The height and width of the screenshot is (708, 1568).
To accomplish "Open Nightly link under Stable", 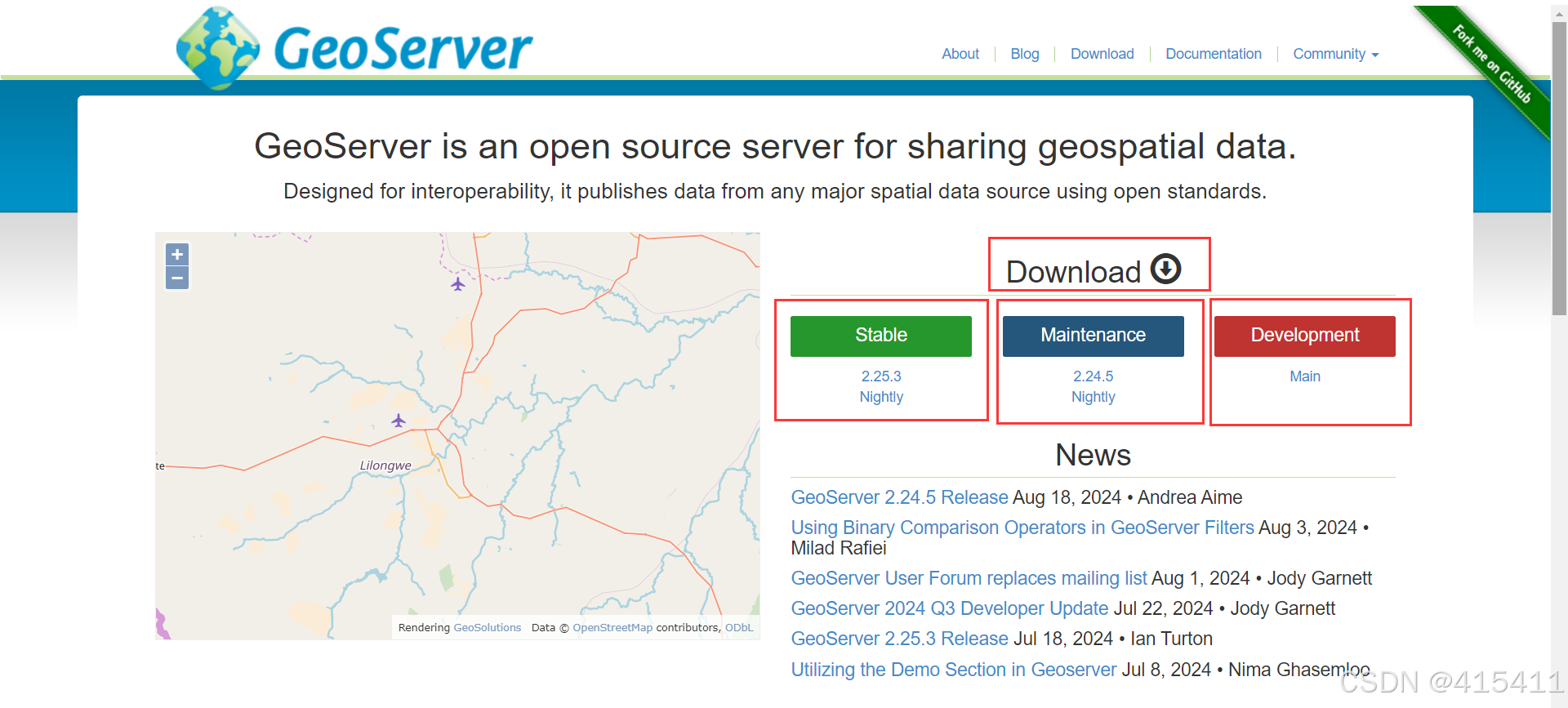I will click(881, 397).
